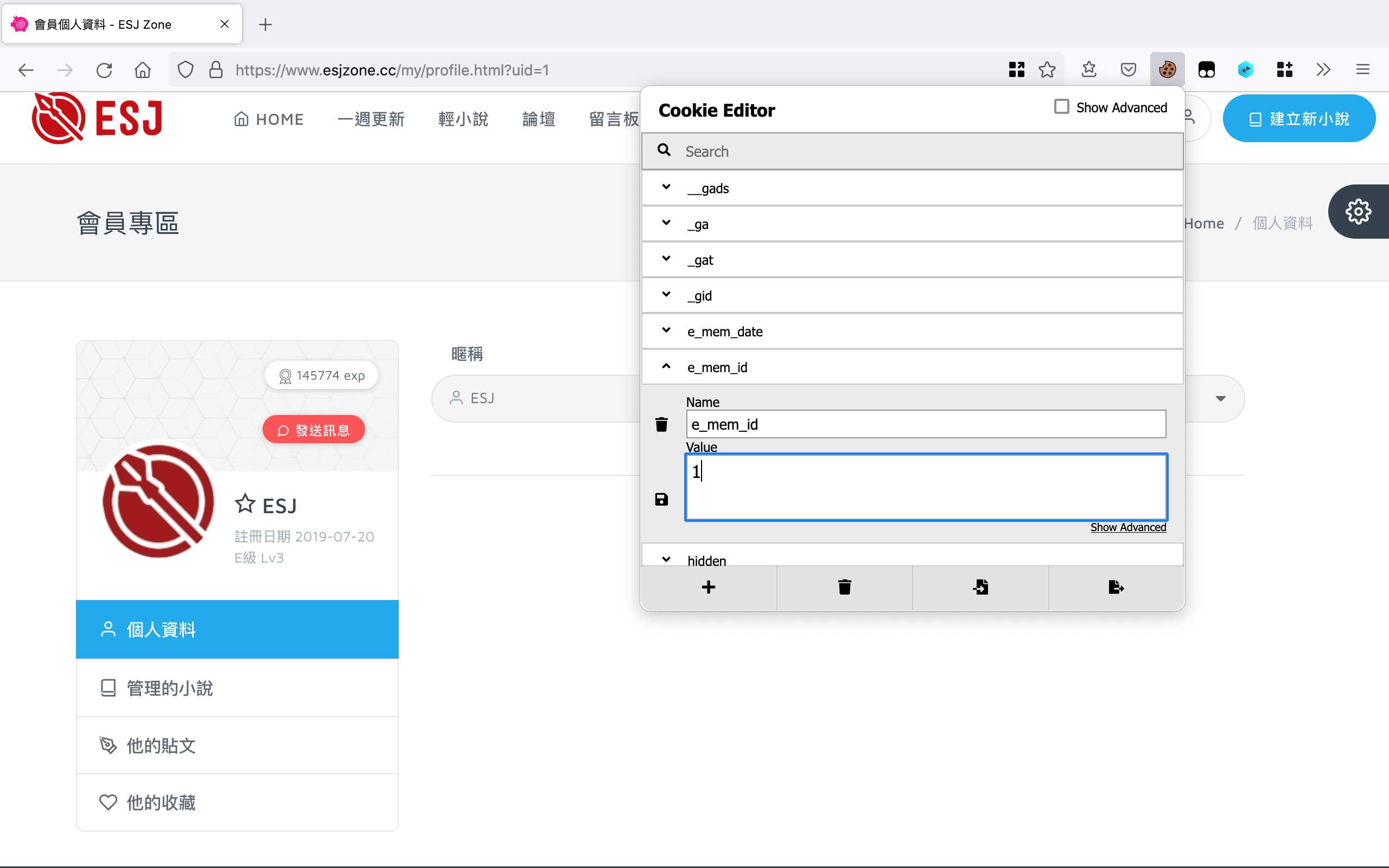Screen dimensions: 1389x868
Task: Open the Firefox hamburger menu
Action: pos(1362,70)
